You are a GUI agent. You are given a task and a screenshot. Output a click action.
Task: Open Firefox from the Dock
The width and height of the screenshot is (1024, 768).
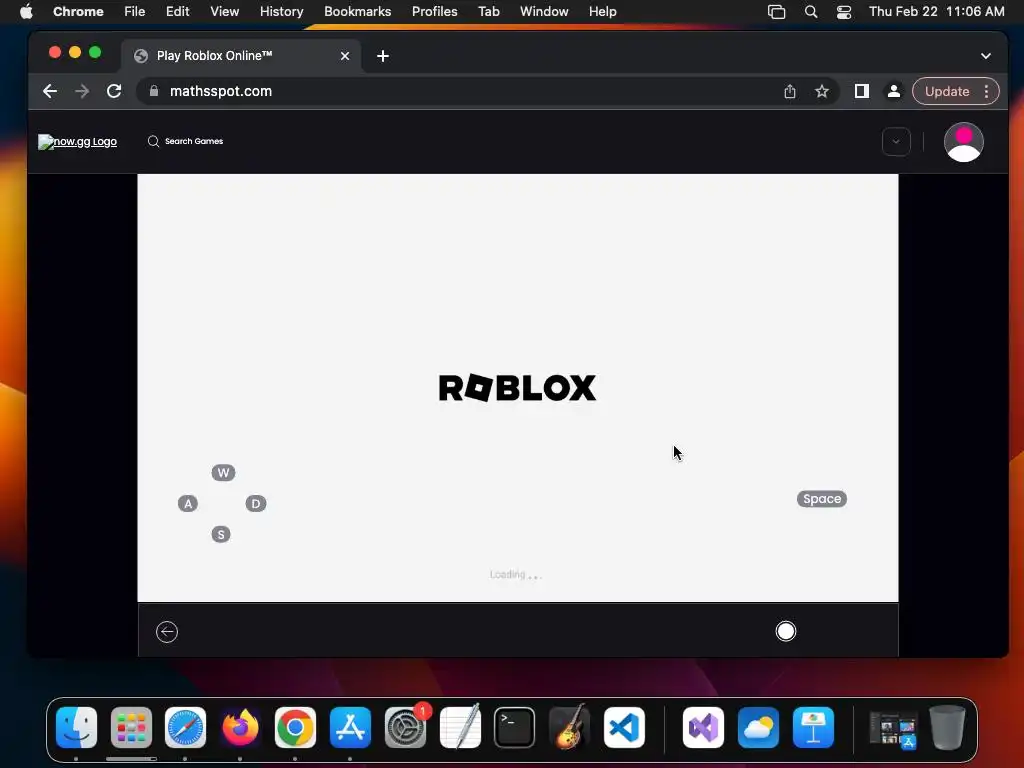[240, 728]
